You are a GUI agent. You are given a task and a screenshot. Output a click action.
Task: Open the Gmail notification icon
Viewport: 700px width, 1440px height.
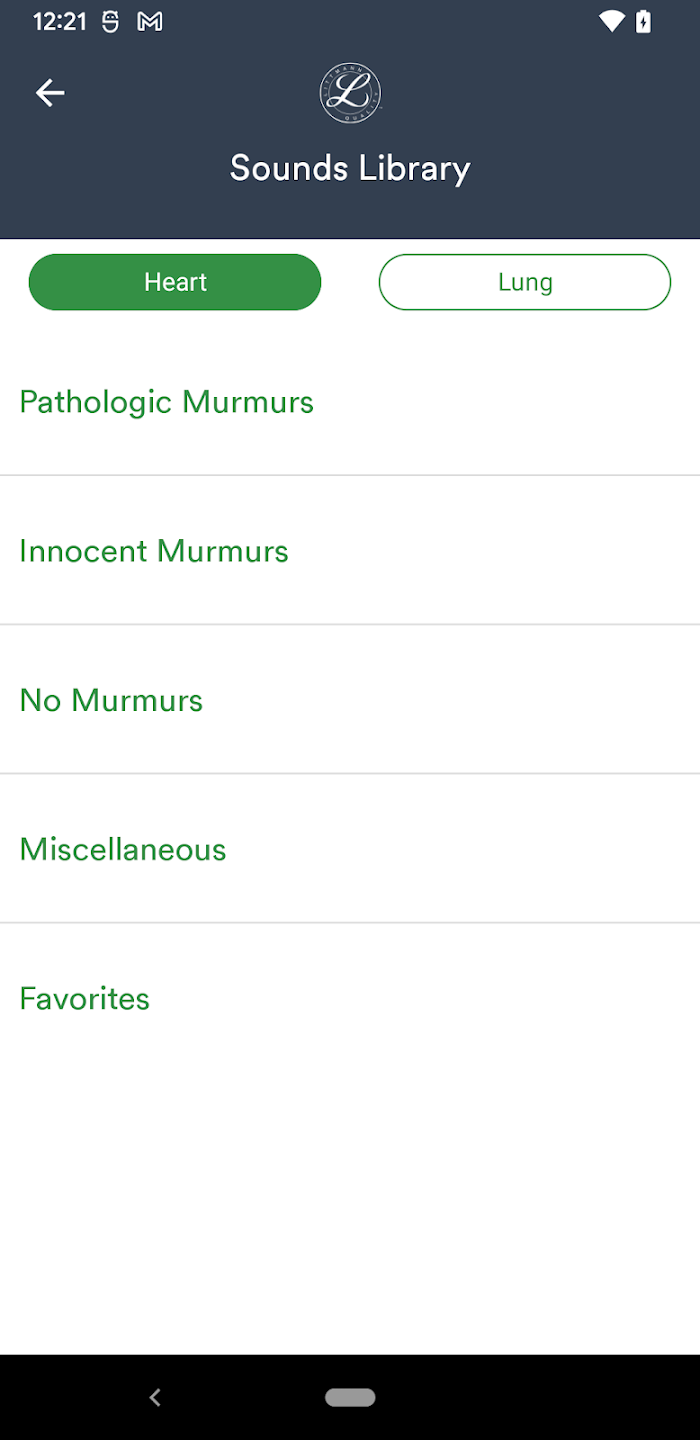coord(150,21)
